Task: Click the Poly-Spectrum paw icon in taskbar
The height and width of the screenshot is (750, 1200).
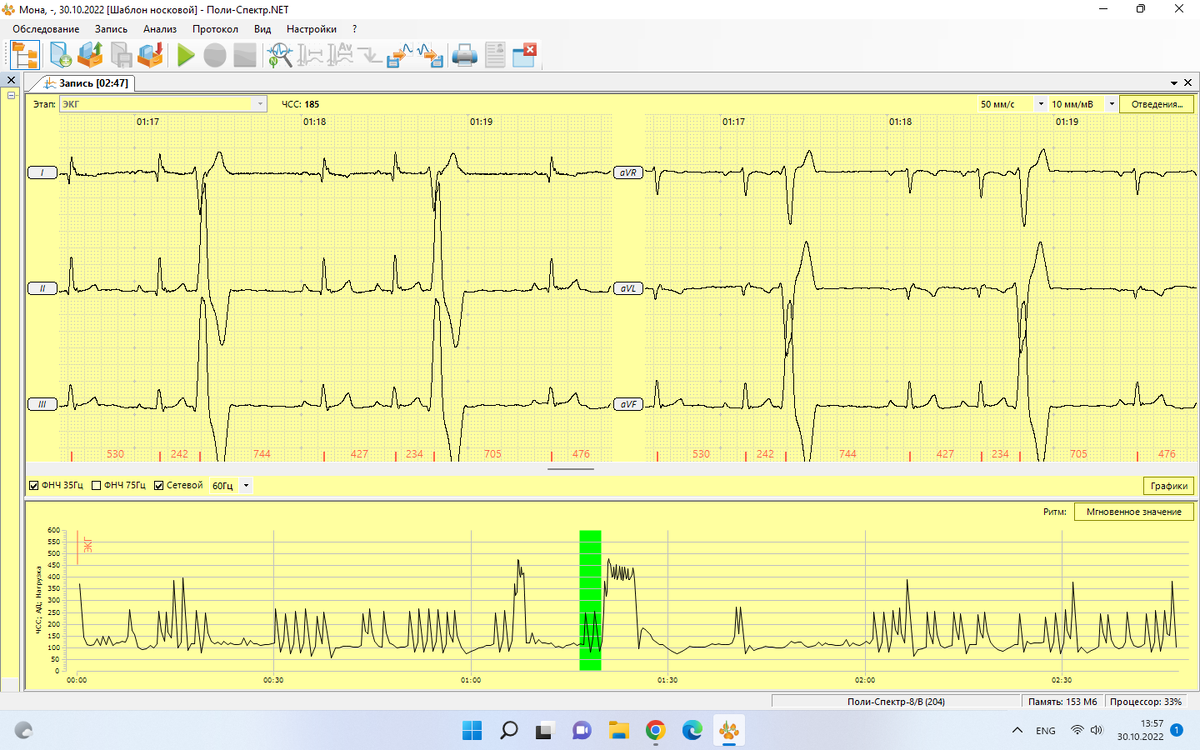Action: tap(728, 730)
